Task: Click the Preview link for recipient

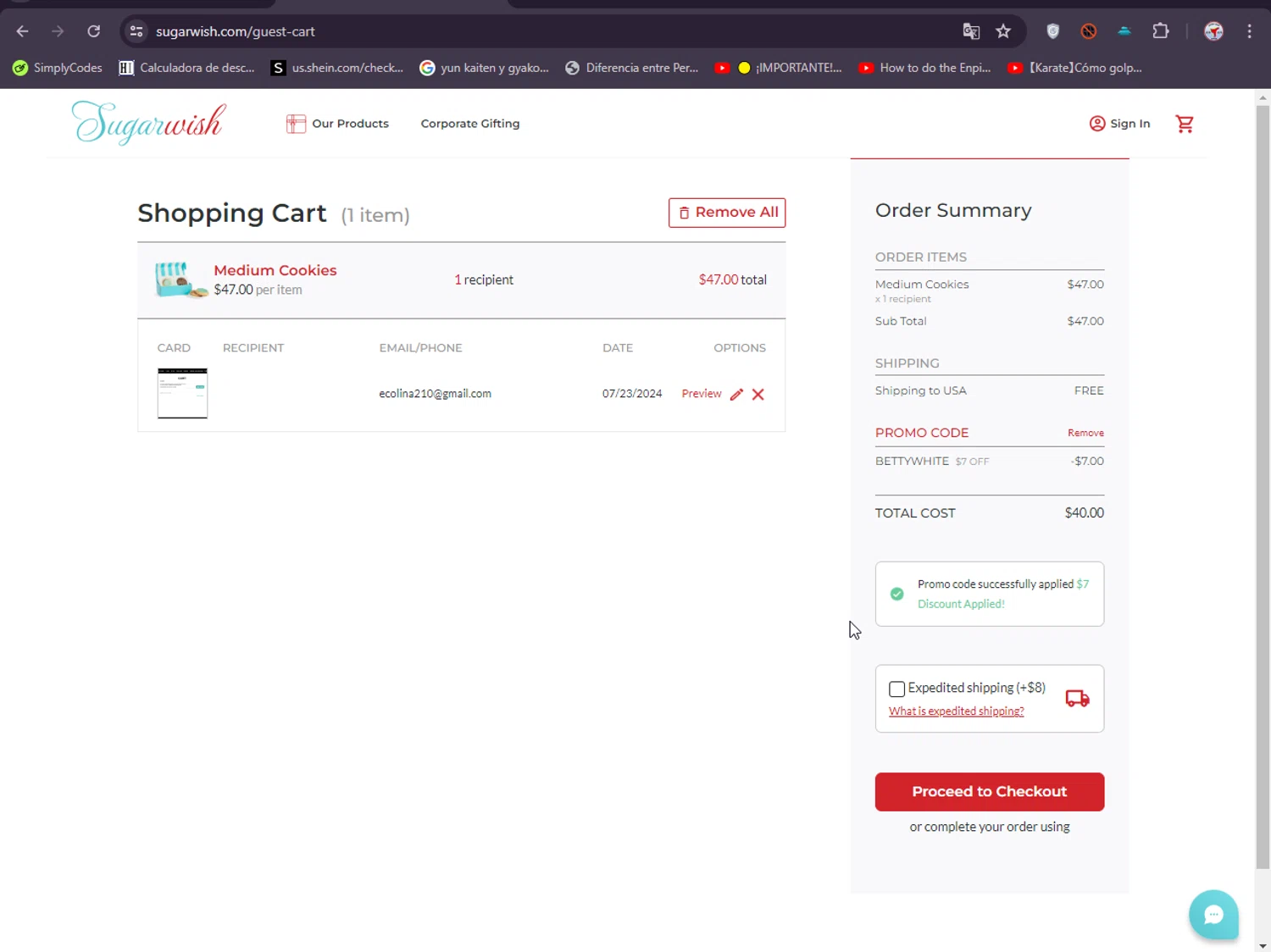Action: click(x=702, y=394)
